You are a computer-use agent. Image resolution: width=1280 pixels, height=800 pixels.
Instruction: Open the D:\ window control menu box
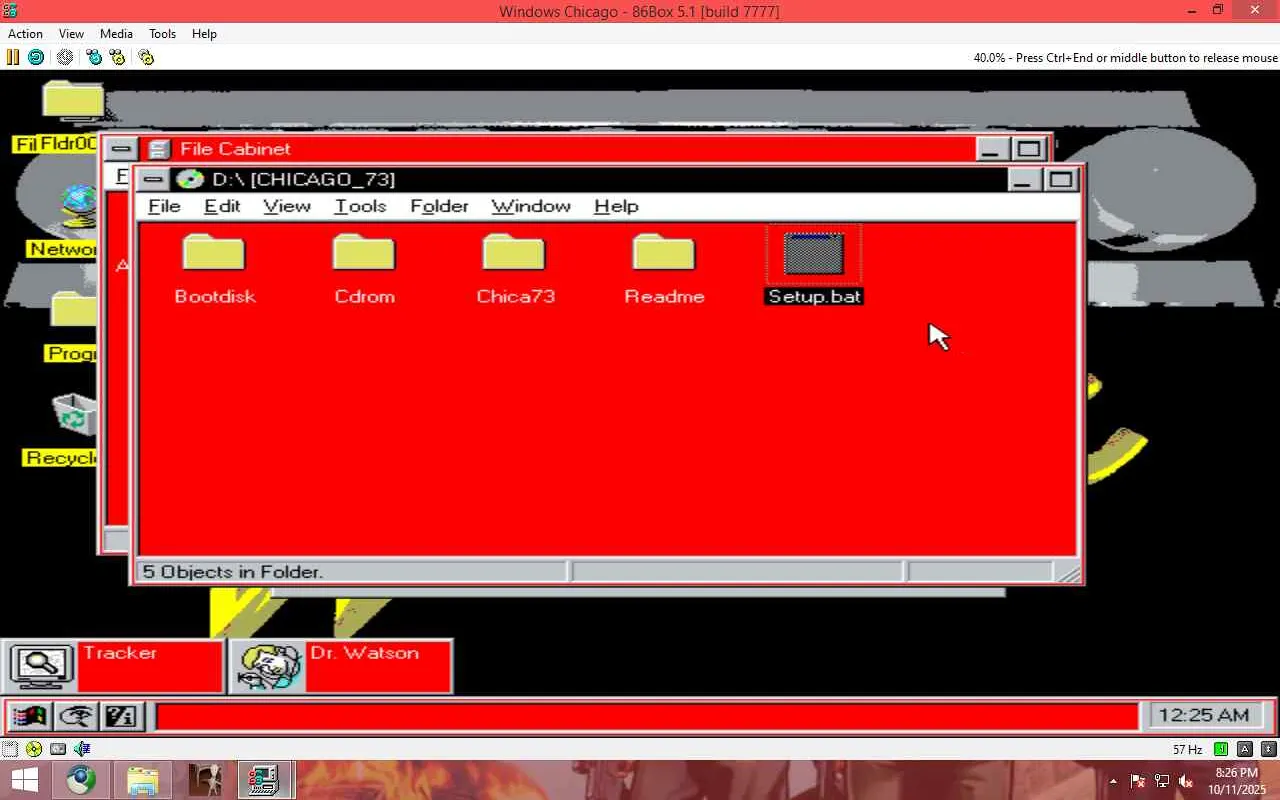pyautogui.click(x=153, y=179)
